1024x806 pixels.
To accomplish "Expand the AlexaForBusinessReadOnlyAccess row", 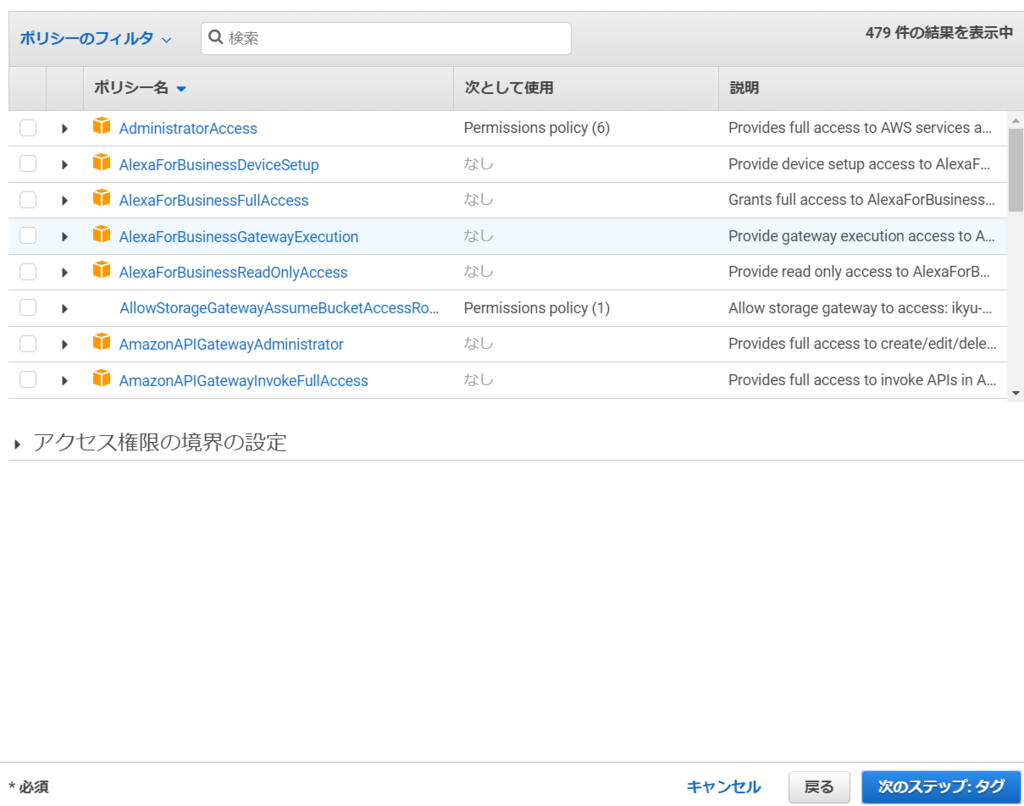I will (x=65, y=272).
